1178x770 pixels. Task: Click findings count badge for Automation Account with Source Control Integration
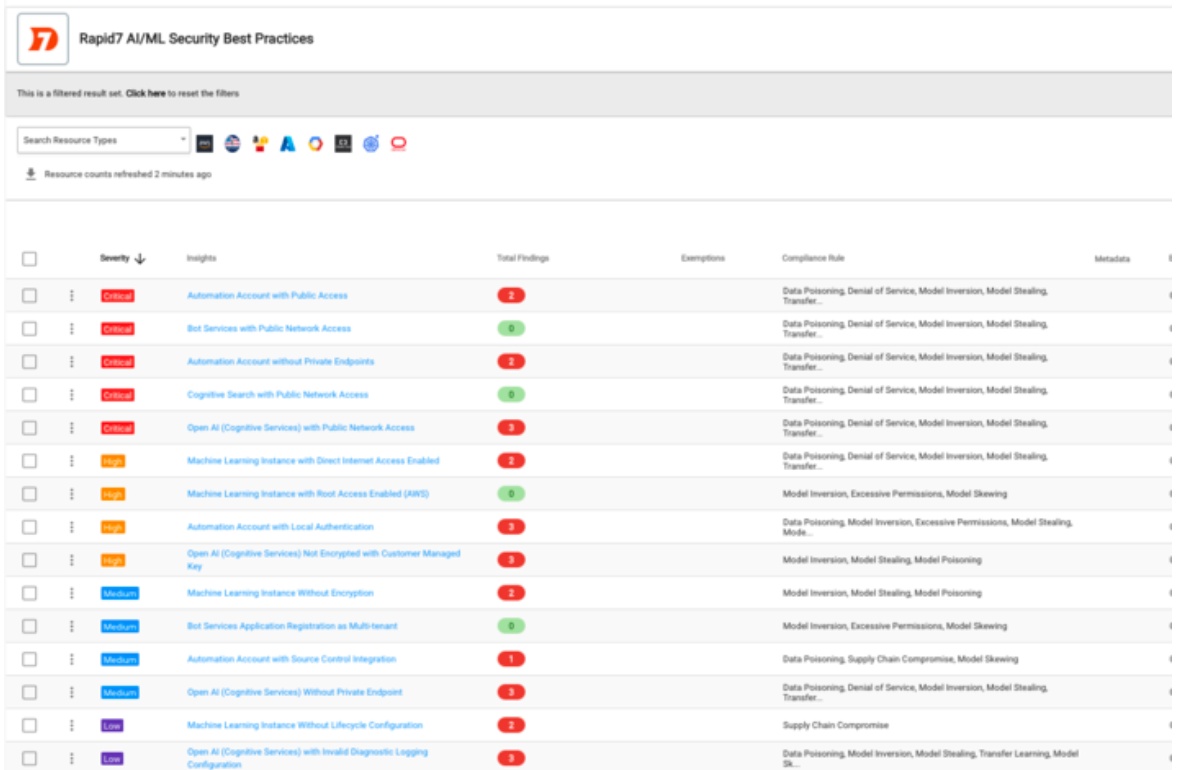point(510,659)
